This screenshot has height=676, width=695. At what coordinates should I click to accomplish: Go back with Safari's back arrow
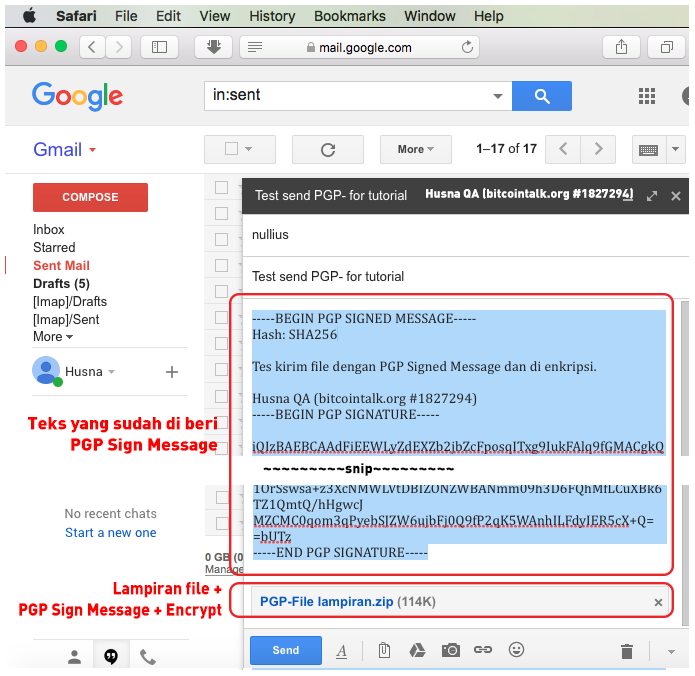(92, 47)
